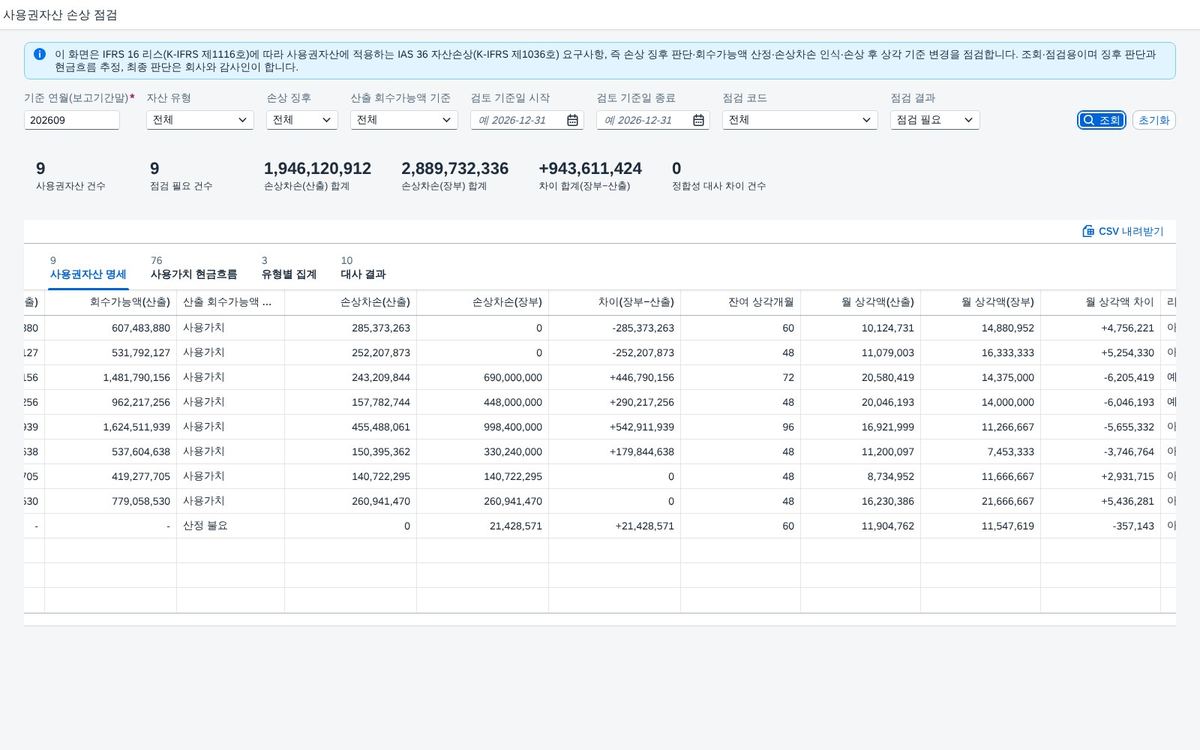This screenshot has height=750, width=1200.
Task: Click the 998,400,000 book impairment cell
Action: point(483,427)
